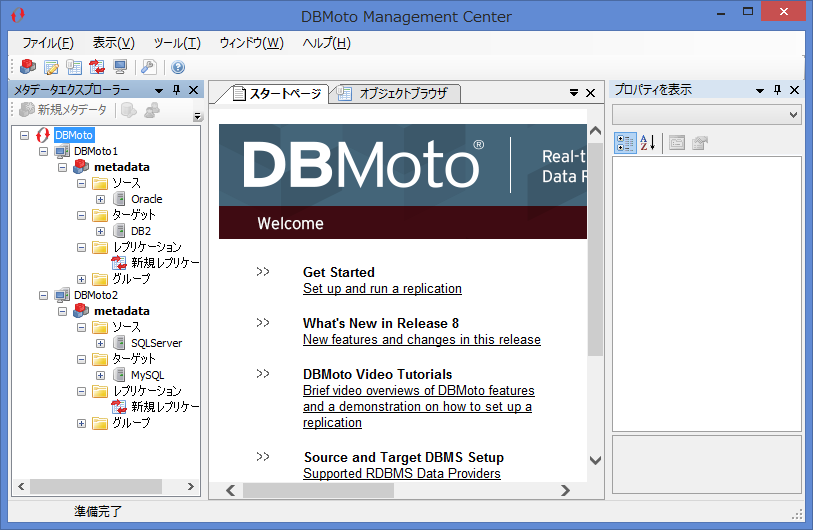
Task: Select the metadata node under DBMoto1
Action: tap(122, 168)
